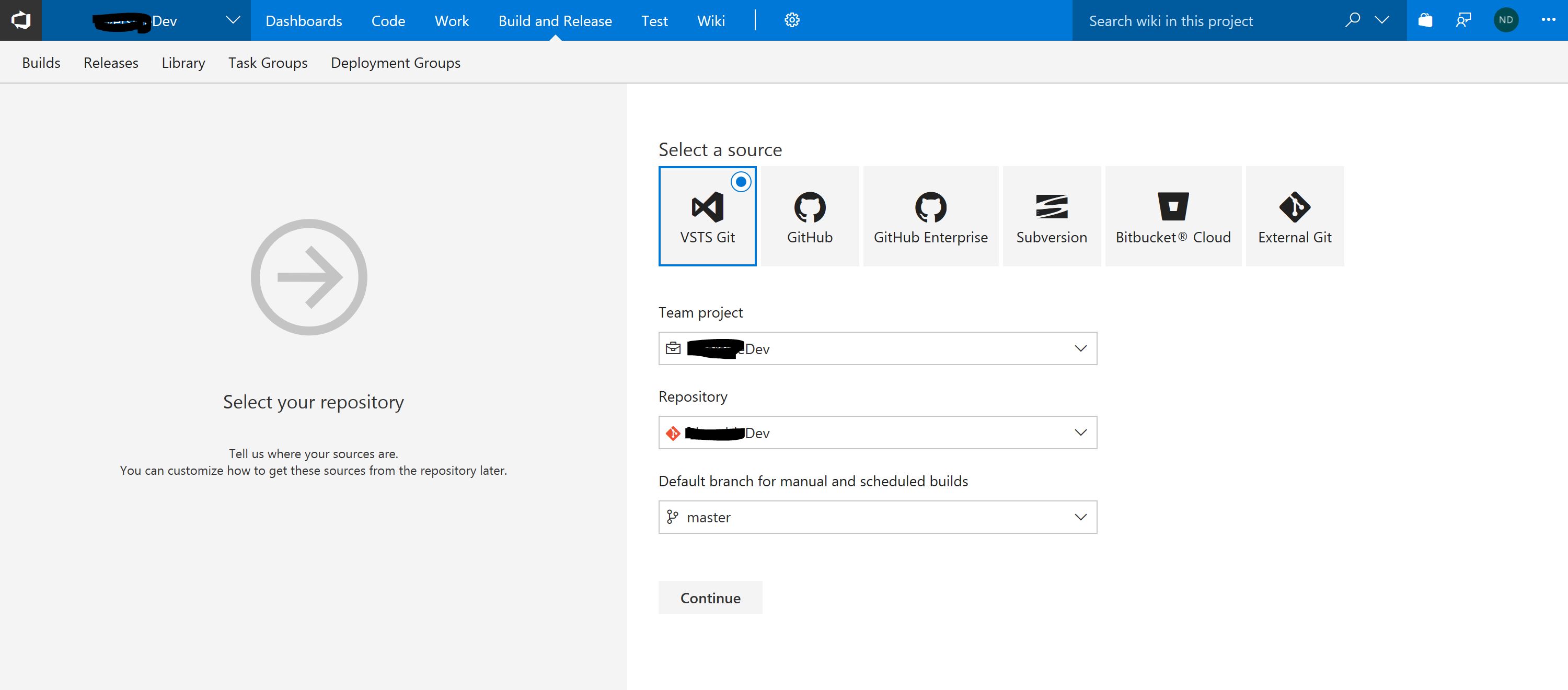This screenshot has width=1568, height=690.
Task: Click the search magnifier icon
Action: (1352, 20)
